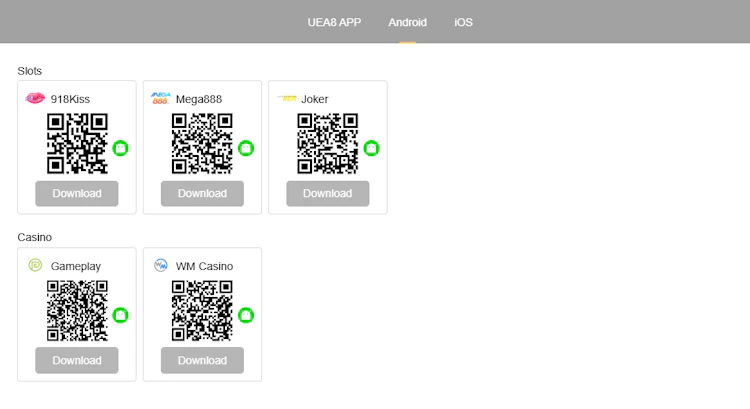Click the Joker QR code image
Image resolution: width=750 pixels, height=409 pixels.
click(x=328, y=144)
